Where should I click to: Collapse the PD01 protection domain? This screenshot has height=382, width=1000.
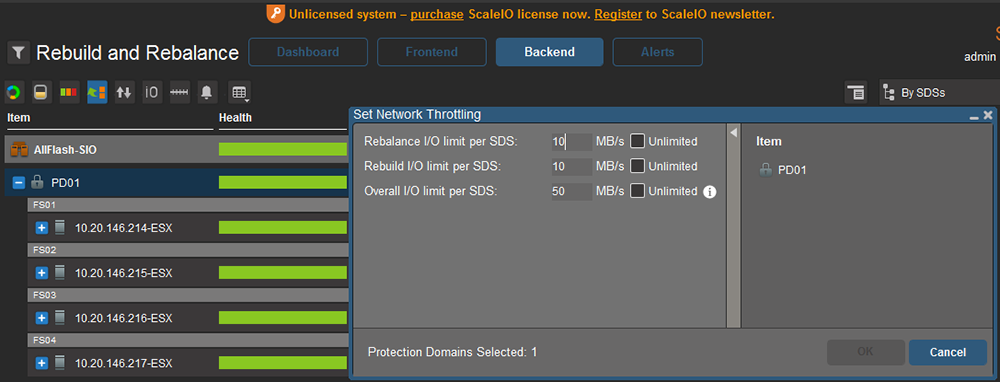coord(19,183)
